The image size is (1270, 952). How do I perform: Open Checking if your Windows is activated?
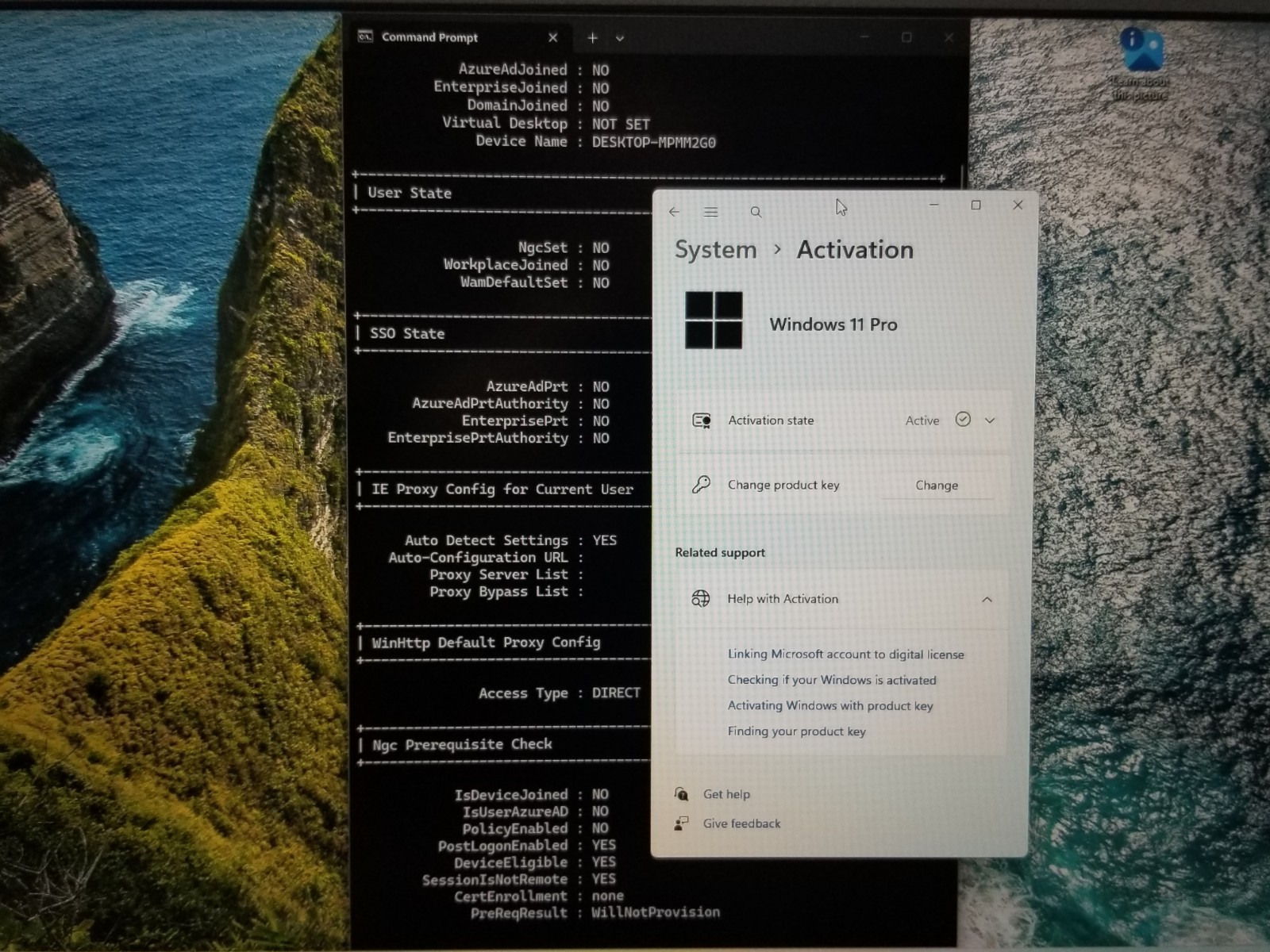[832, 680]
